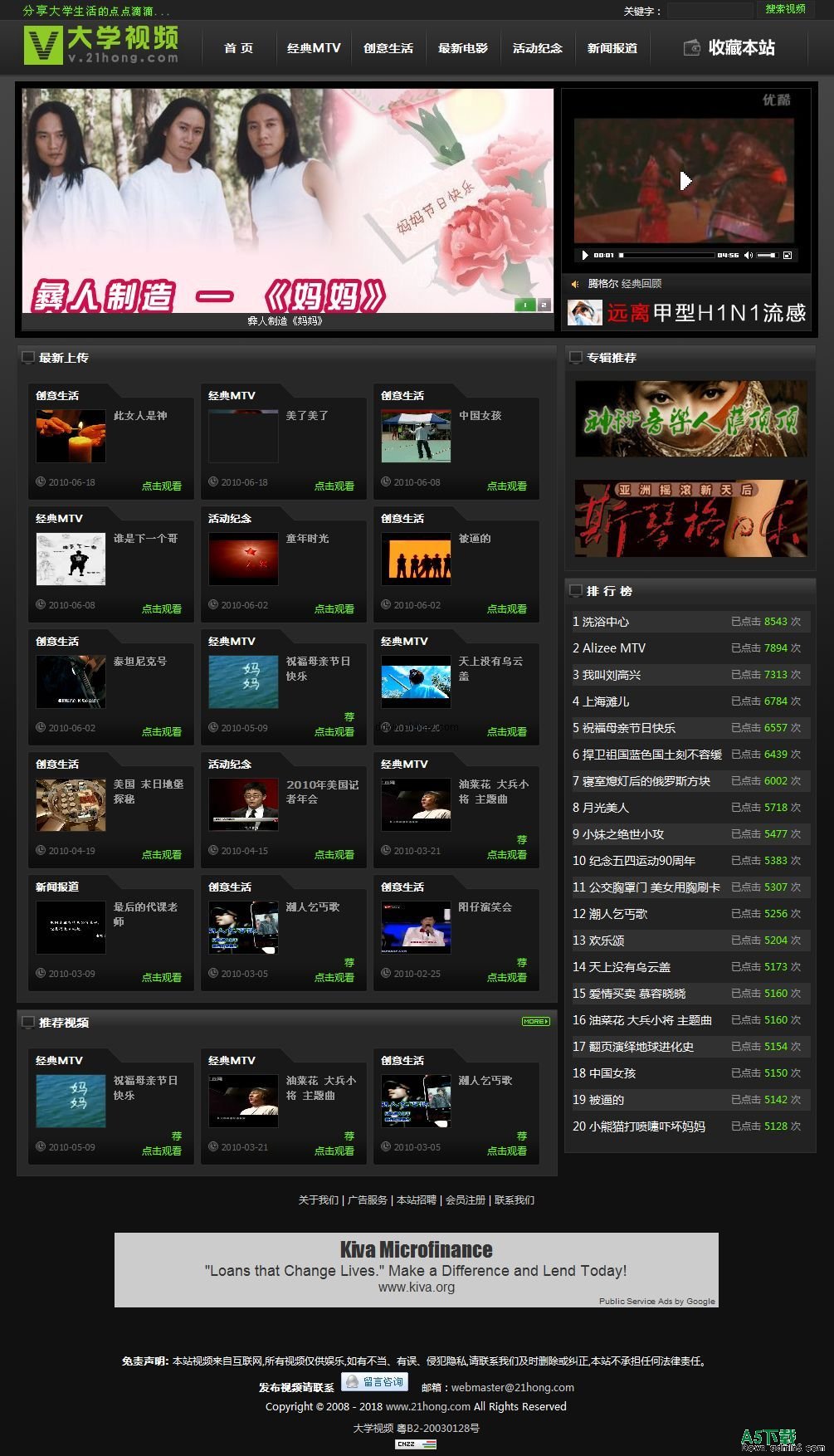The image size is (834, 1456).
Task: Click clock icon beside 2010-04-19
Action: click(x=41, y=851)
